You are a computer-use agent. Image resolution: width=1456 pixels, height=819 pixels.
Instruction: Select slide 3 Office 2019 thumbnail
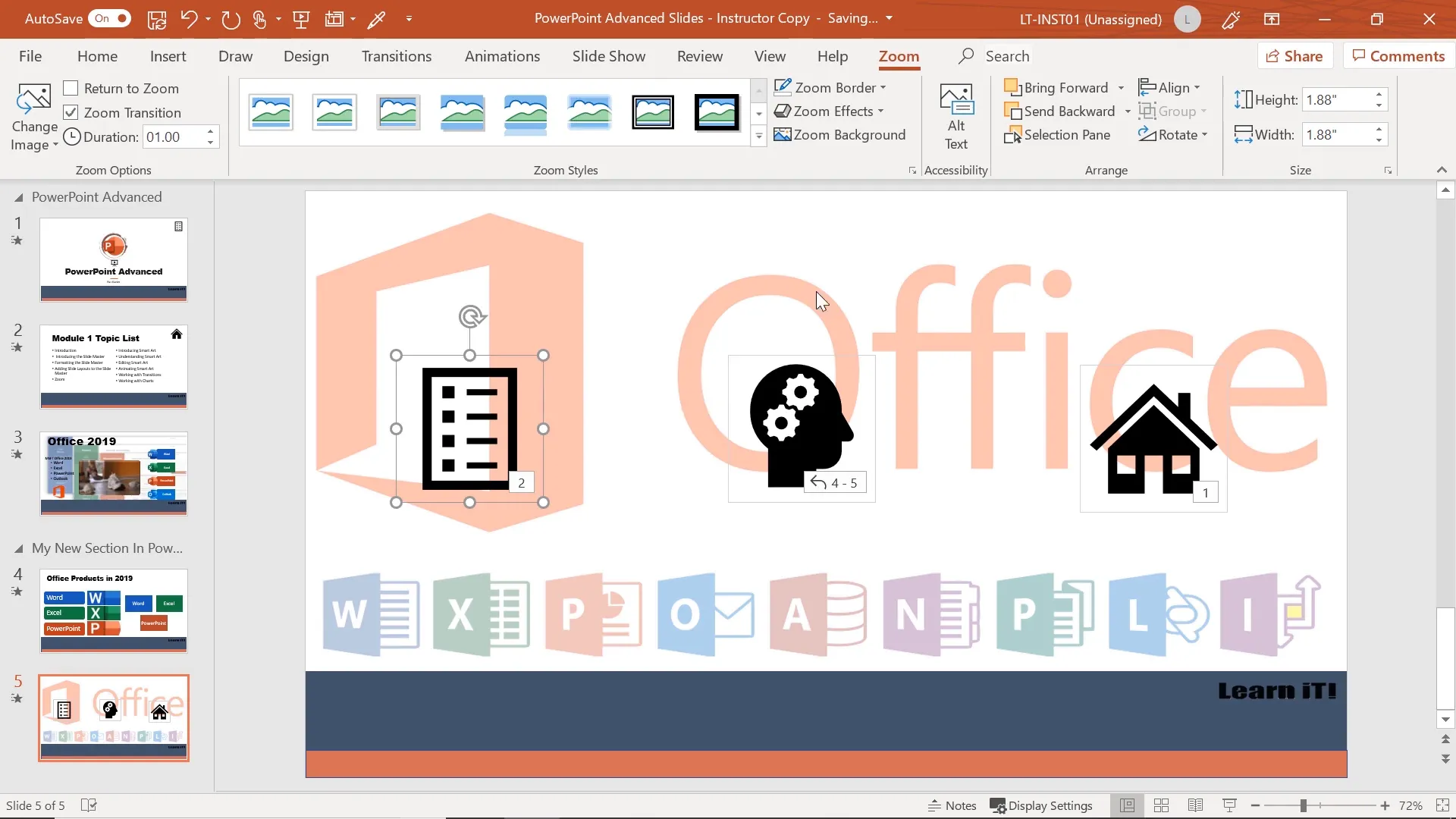pos(114,474)
